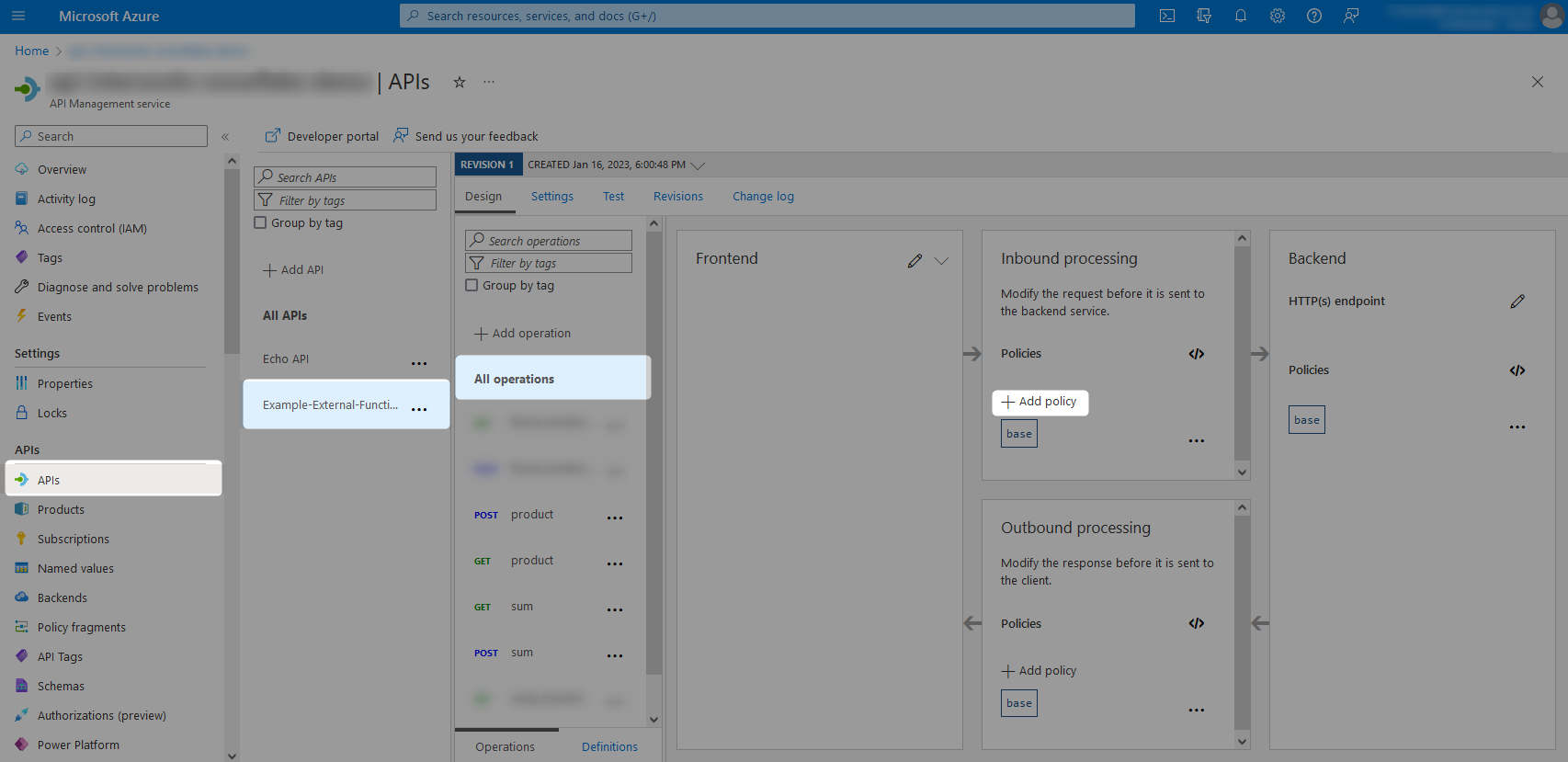Click the base policy tag in Backend

1306,420
